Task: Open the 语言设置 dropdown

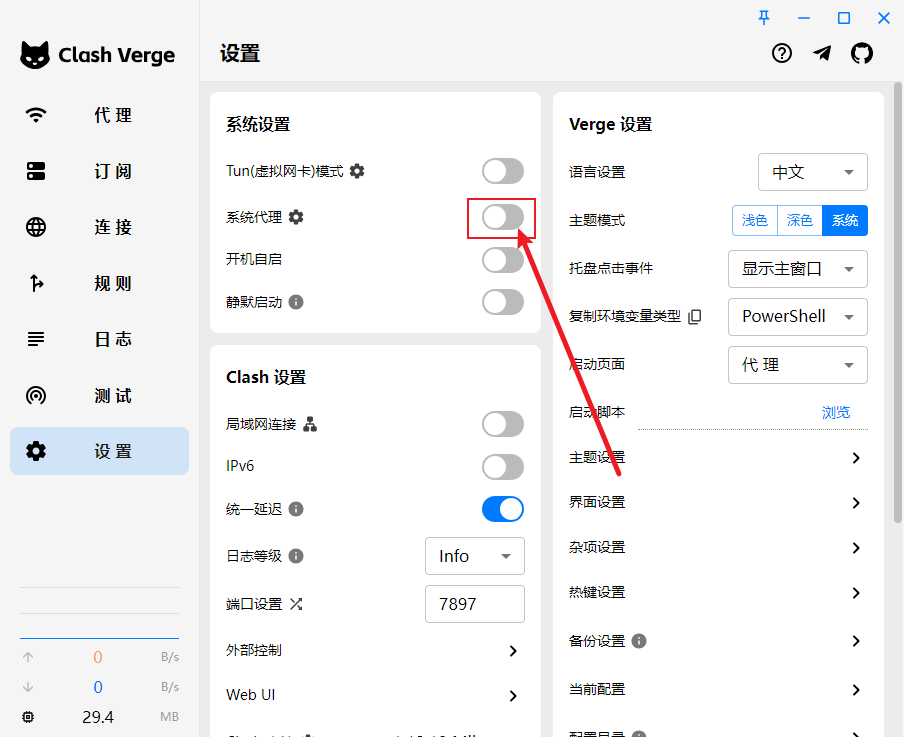Action: click(x=812, y=172)
